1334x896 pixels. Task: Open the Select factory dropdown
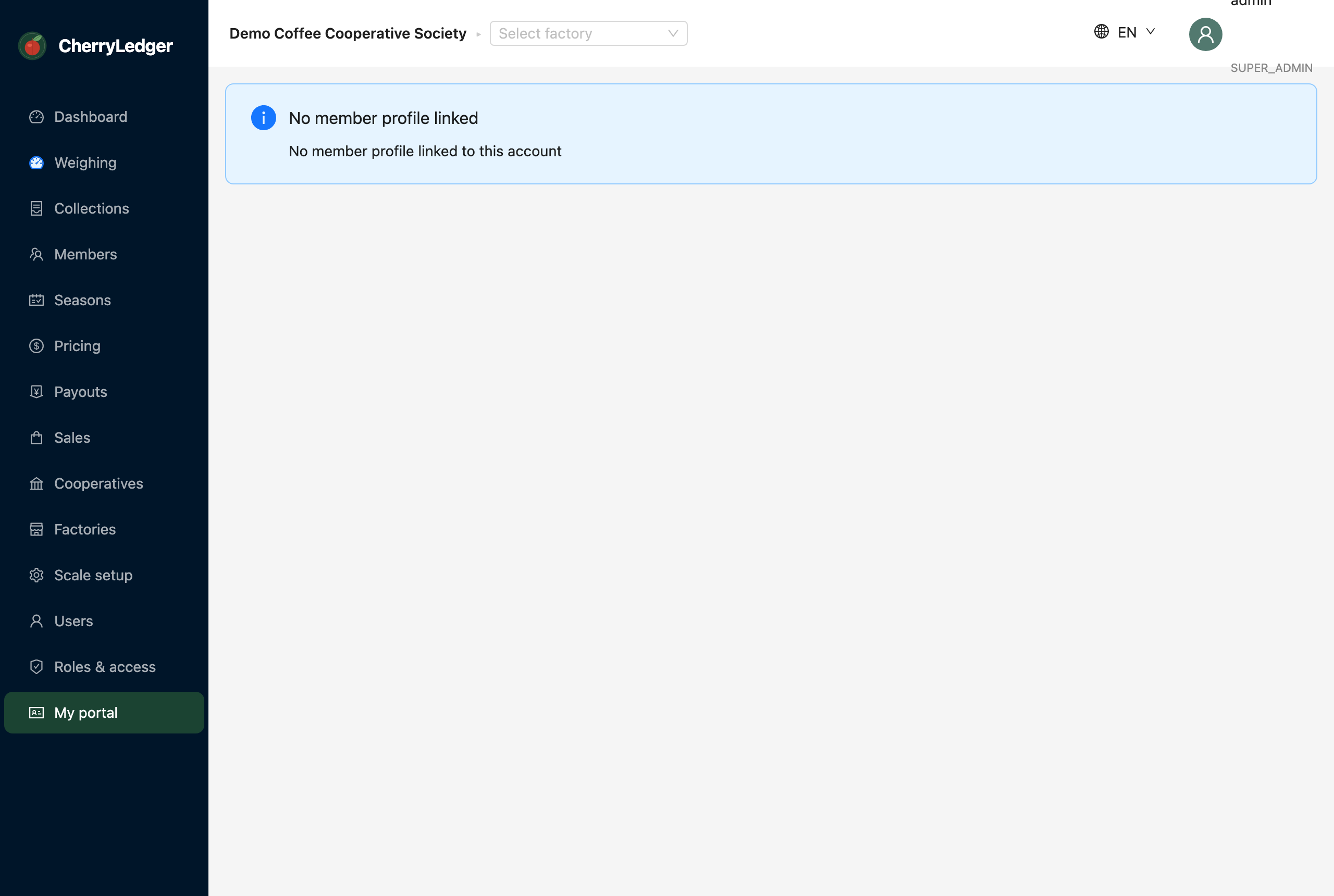pyautogui.click(x=588, y=33)
